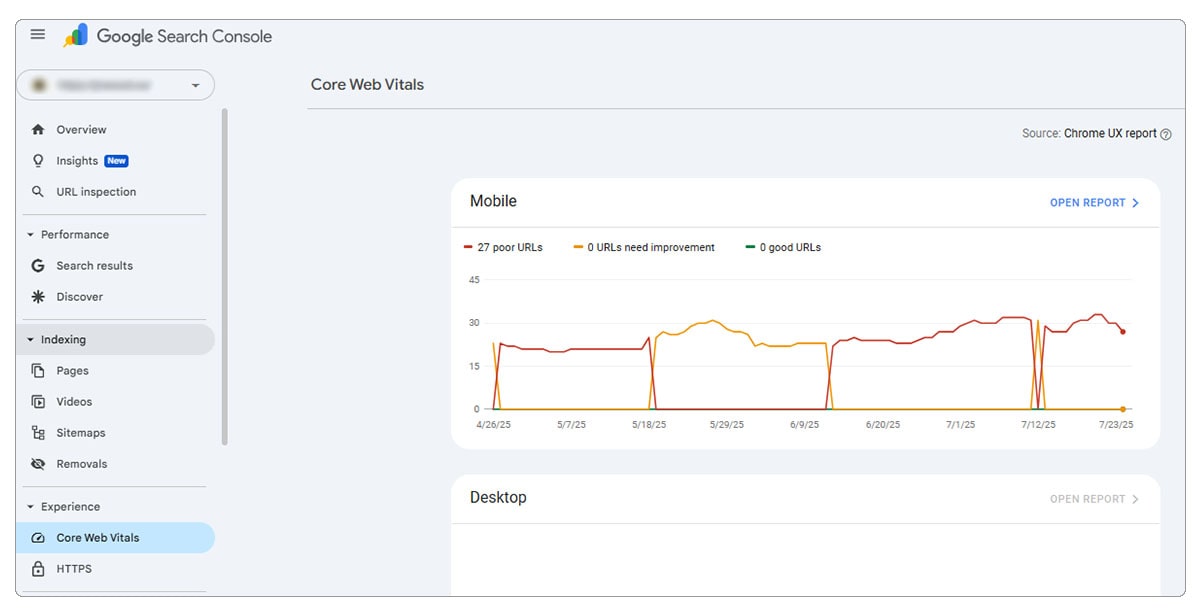Select the HTTPS padlock icon

(x=38, y=568)
